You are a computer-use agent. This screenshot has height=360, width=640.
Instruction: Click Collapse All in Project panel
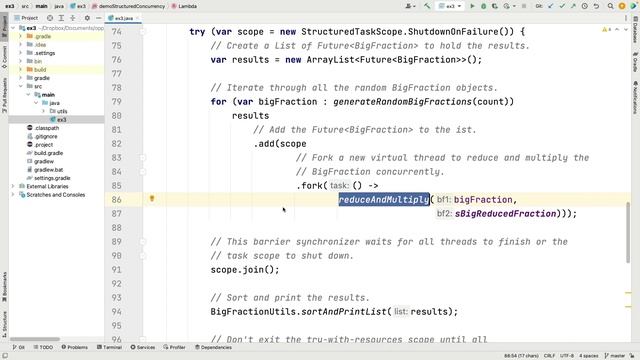[x=73, y=18]
